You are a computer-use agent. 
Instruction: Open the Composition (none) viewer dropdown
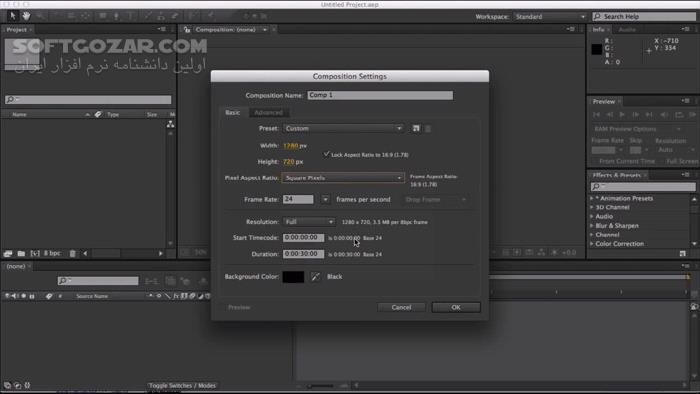tap(265, 29)
